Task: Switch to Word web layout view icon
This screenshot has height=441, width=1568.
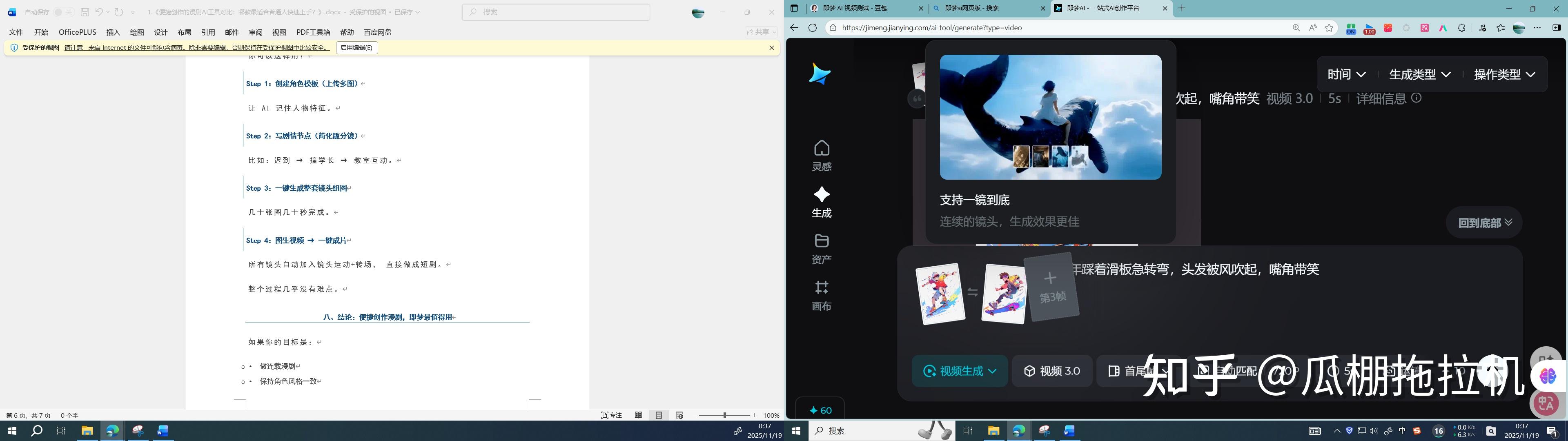Action: click(679, 415)
